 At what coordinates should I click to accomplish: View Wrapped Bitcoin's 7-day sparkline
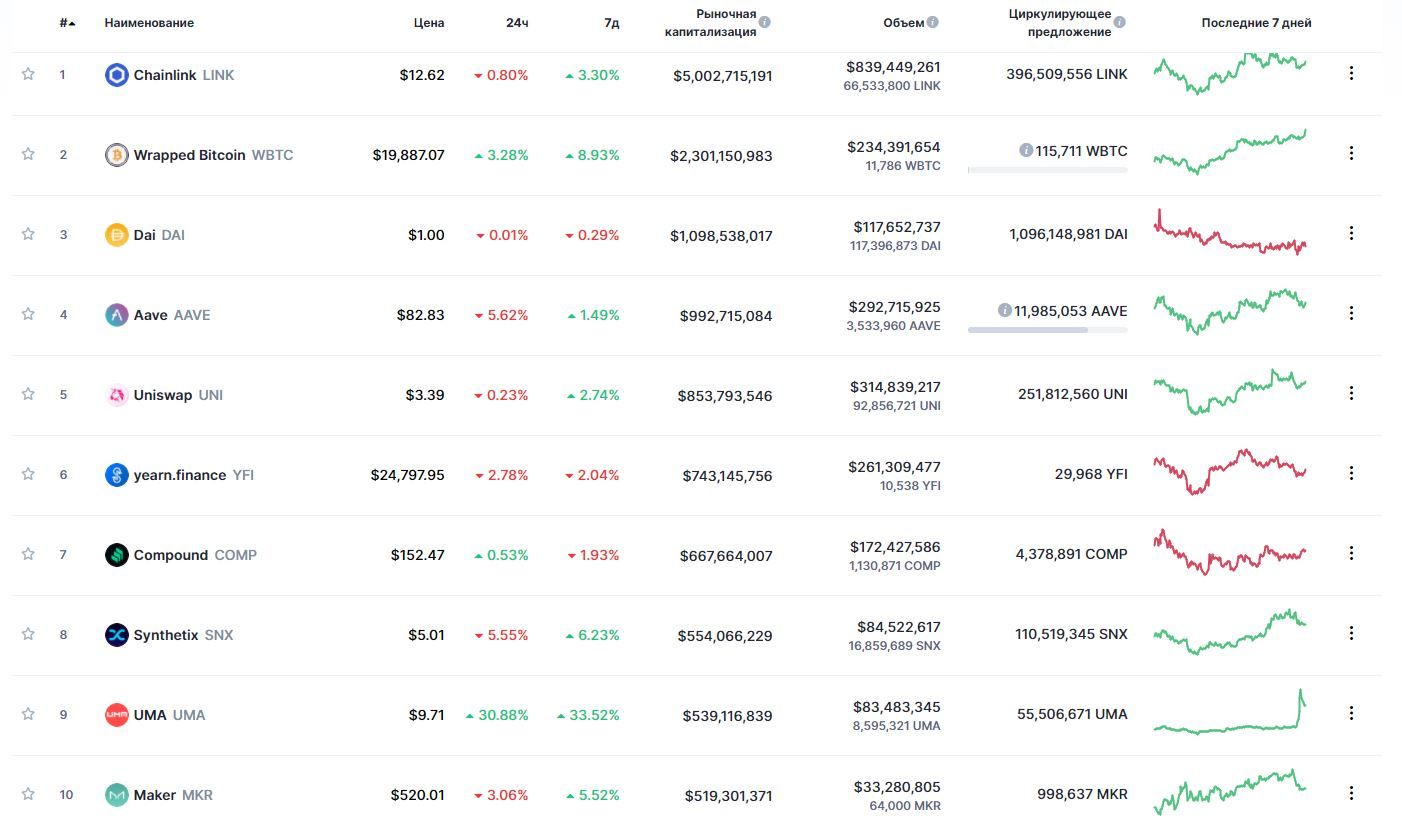click(1230, 152)
